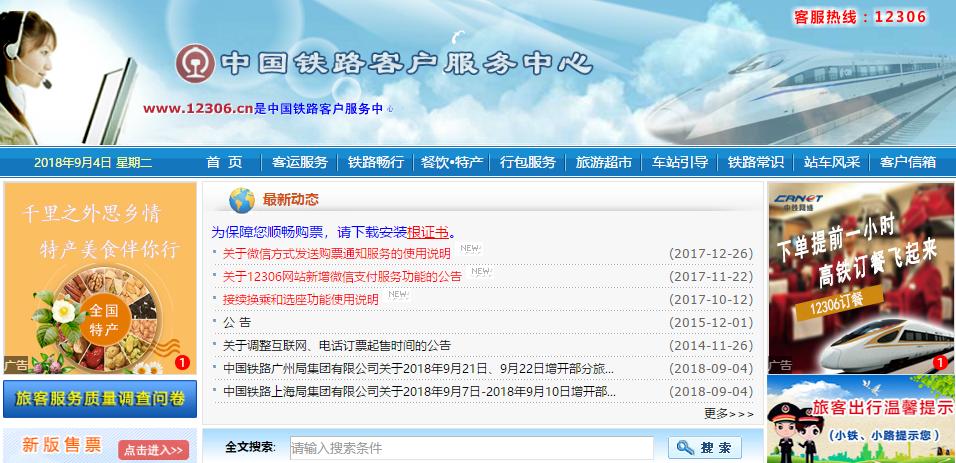Open the 客运服务 menu
This screenshot has height=463, width=956.
coord(299,162)
